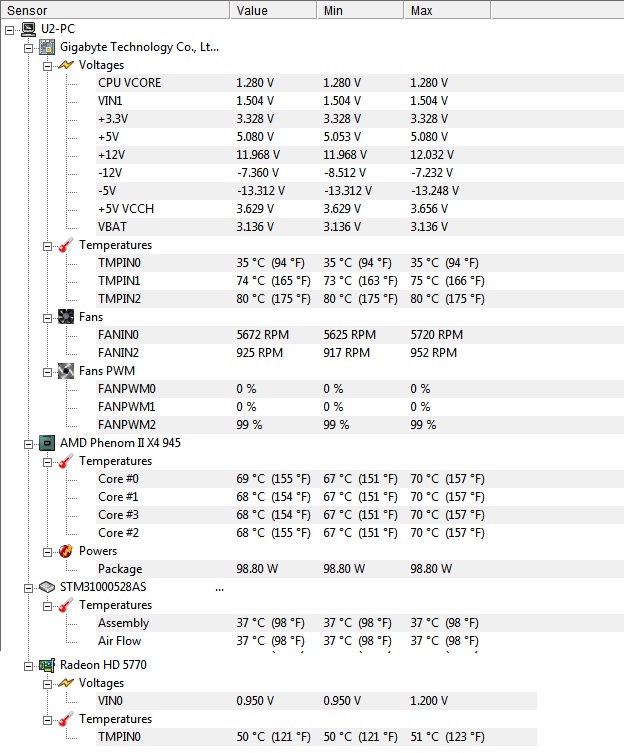624x753 pixels.
Task: Click the Gigabyte motherboard icon
Action: pyautogui.click(x=47, y=47)
